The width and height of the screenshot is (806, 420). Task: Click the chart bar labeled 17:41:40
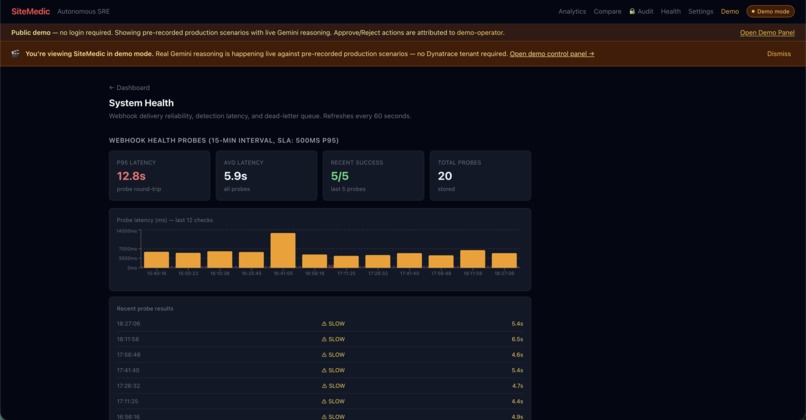click(409, 261)
